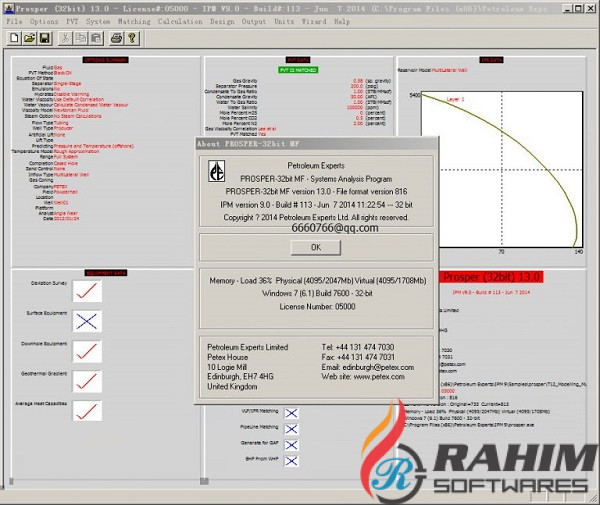Click the Surface Equipment cross box

(x=87, y=321)
